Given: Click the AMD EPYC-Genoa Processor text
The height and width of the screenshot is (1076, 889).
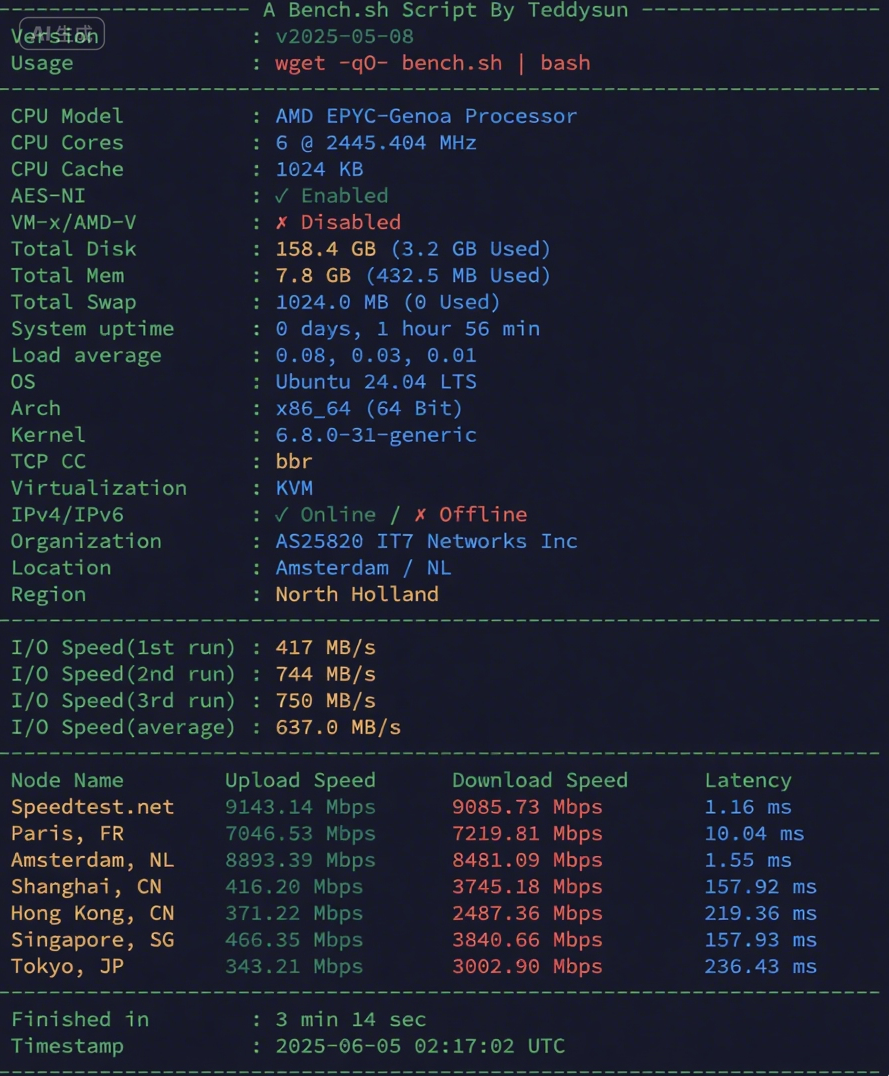Looking at the screenshot, I should 426,116.
